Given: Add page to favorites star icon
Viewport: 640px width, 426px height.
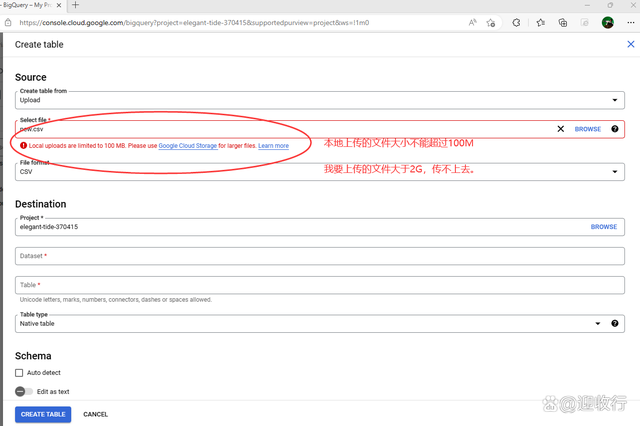Looking at the screenshot, I should [491, 23].
